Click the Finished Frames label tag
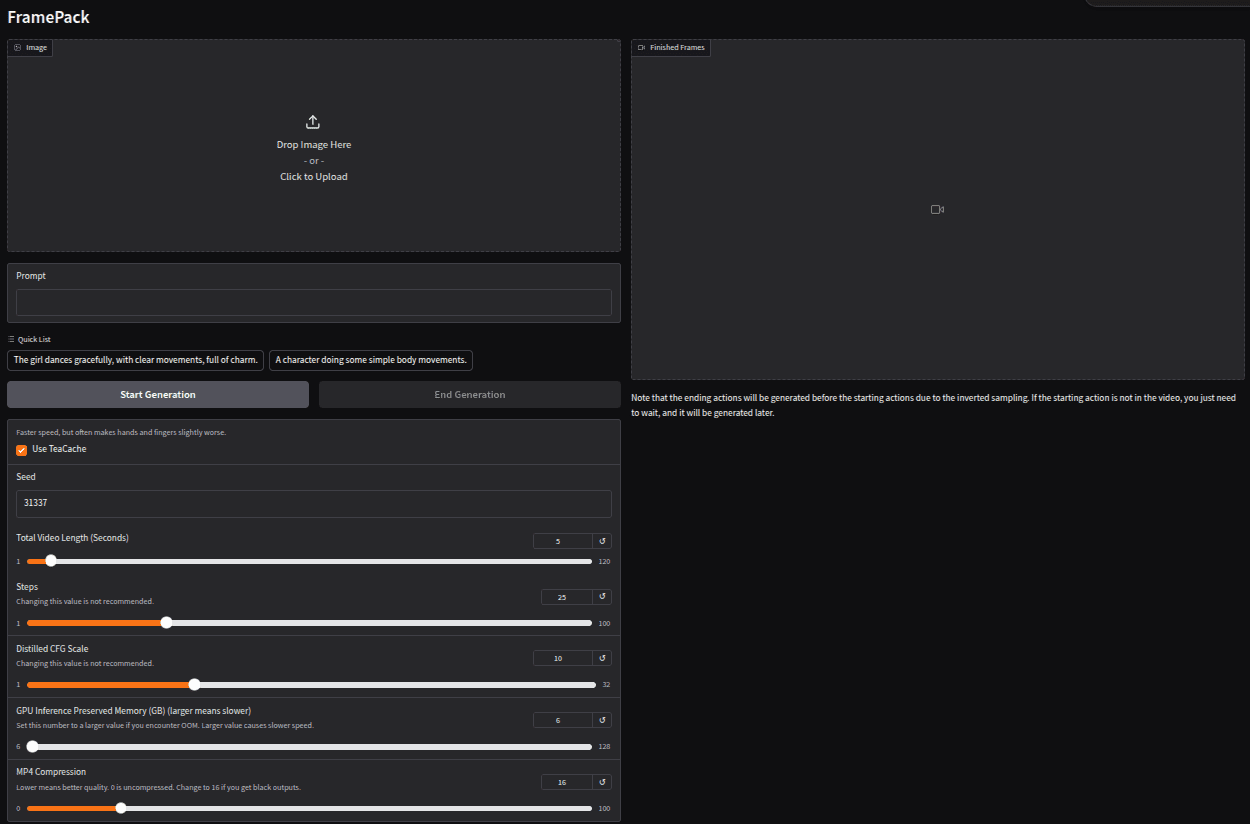Image resolution: width=1250 pixels, height=824 pixels. 671,47
